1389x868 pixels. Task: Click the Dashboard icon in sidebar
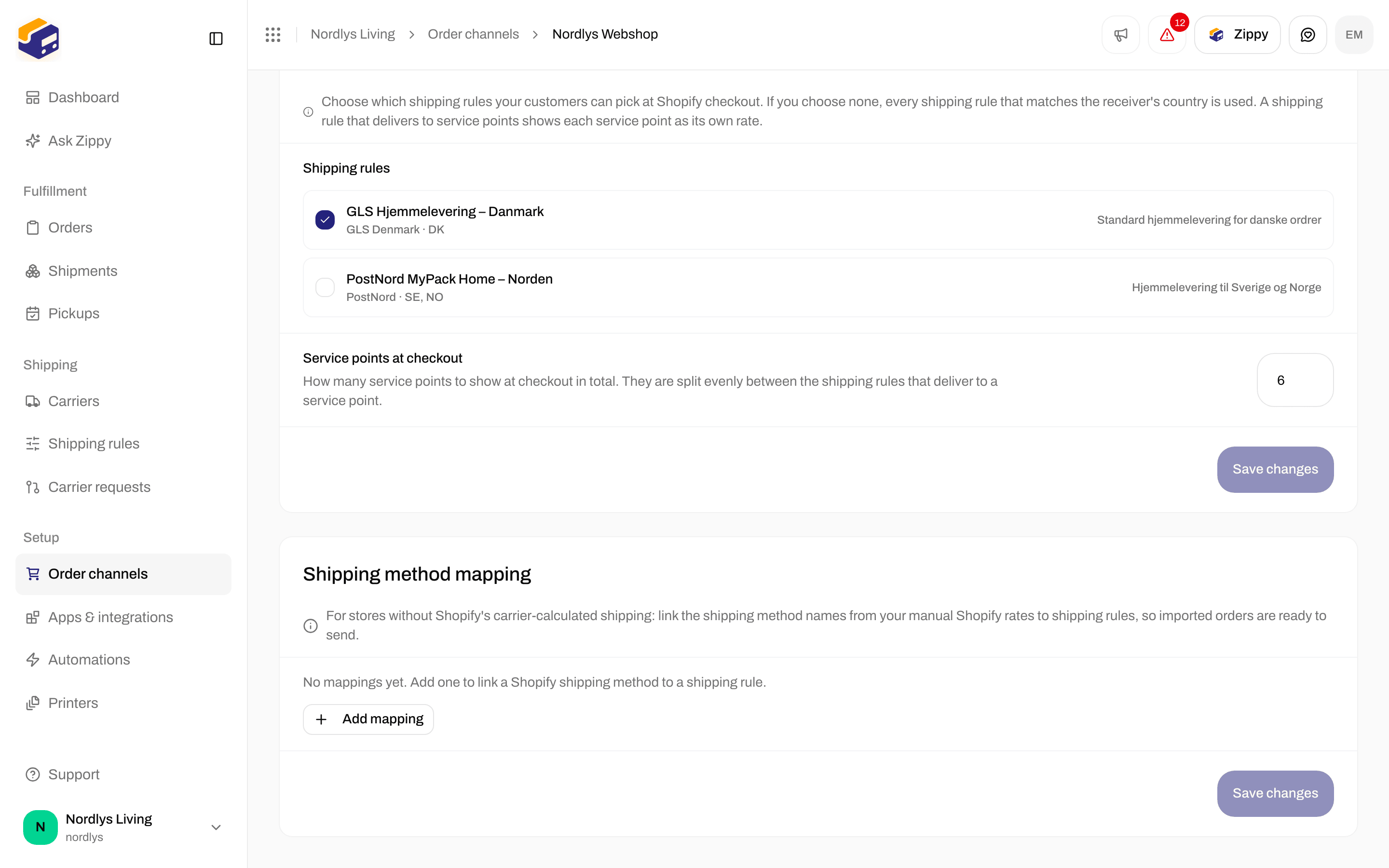(33, 97)
